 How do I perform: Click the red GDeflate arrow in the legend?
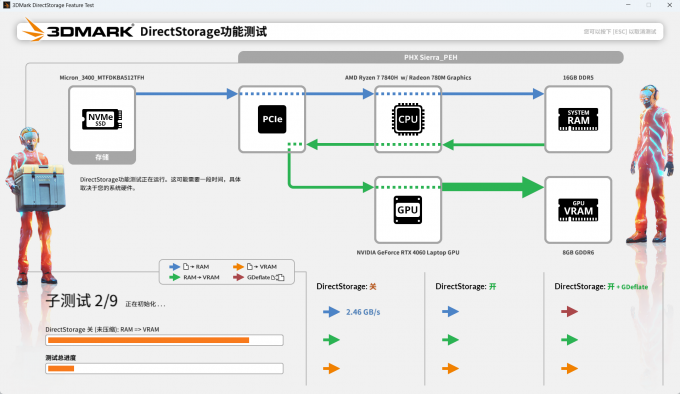click(x=238, y=277)
